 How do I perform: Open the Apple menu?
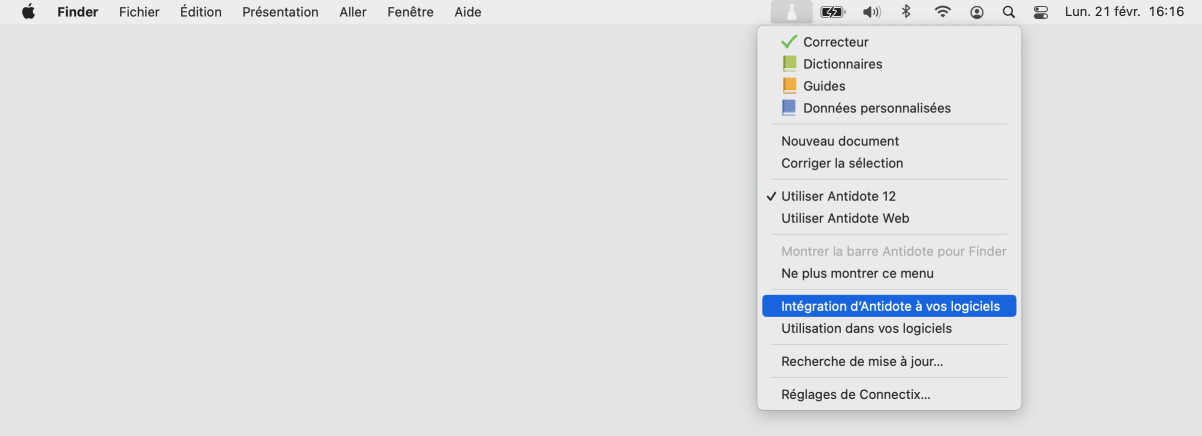(x=28, y=12)
